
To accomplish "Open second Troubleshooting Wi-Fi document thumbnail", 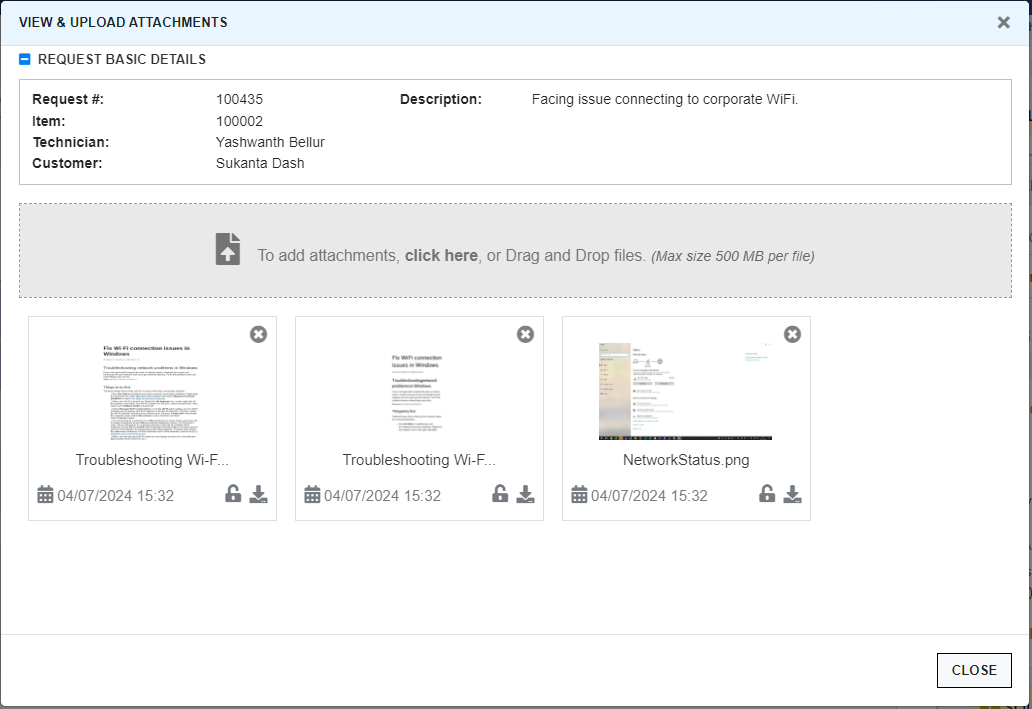I will pos(418,391).
